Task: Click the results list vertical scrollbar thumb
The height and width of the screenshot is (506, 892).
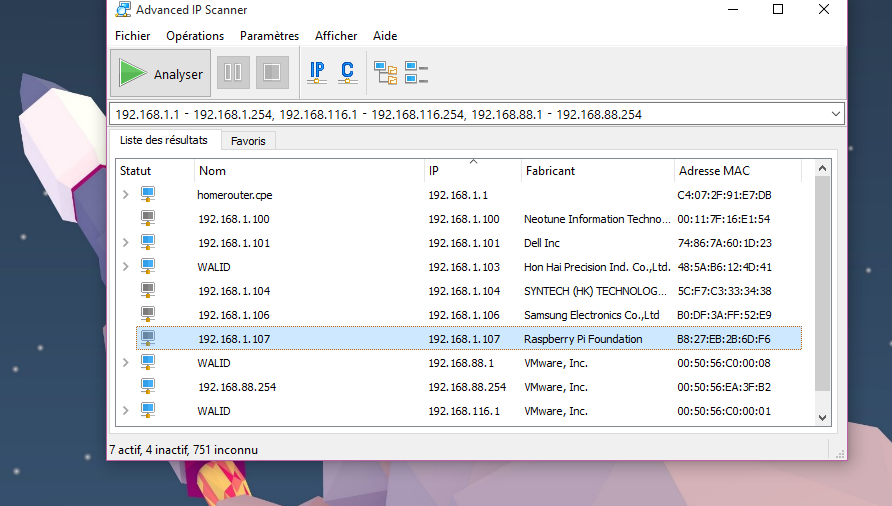Action: 822,283
